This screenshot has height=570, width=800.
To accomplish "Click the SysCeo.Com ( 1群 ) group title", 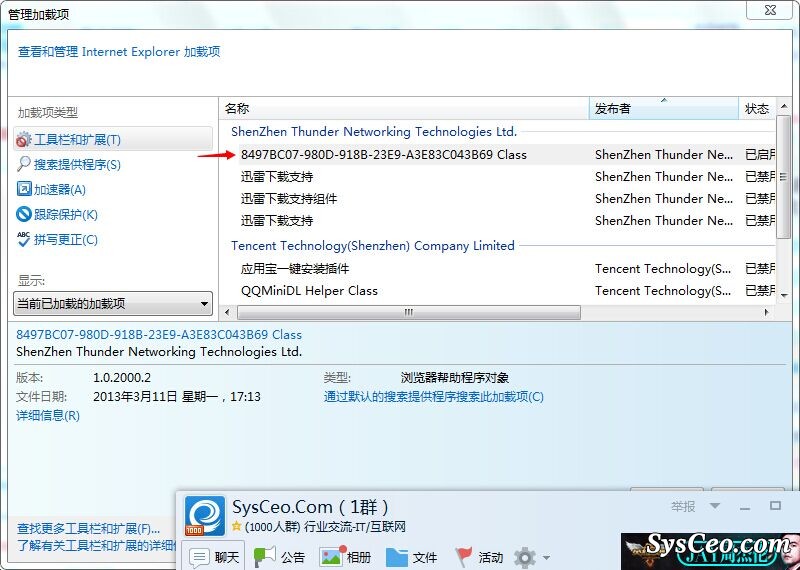I will pos(310,507).
